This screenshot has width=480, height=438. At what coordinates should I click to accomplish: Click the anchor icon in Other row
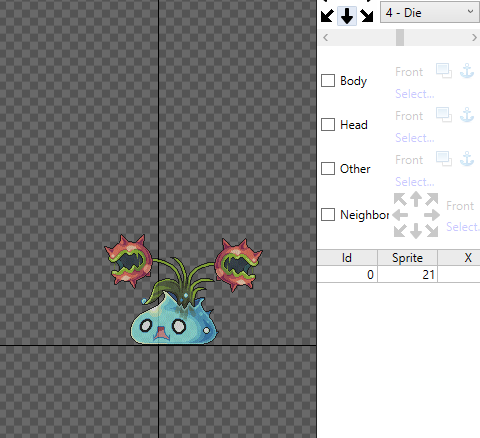pos(467,159)
